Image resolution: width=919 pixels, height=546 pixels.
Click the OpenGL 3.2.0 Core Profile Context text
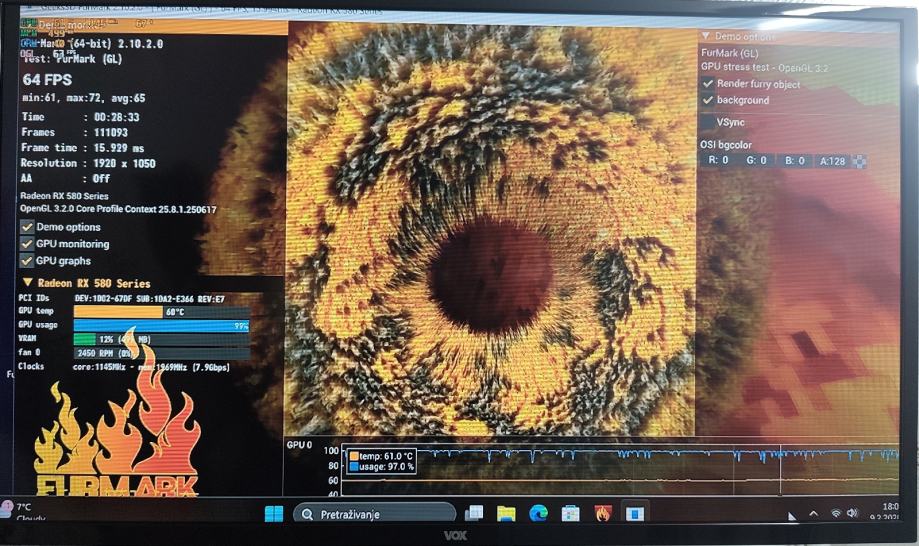(x=118, y=209)
